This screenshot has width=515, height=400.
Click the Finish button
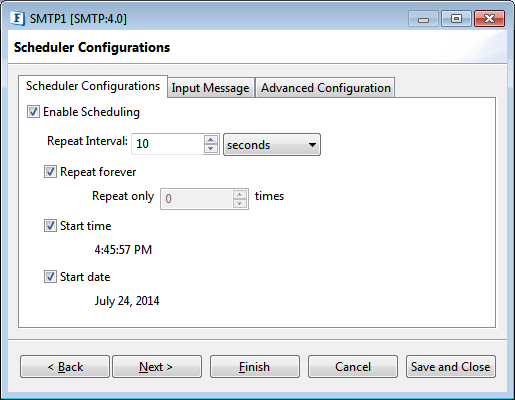(x=255, y=367)
